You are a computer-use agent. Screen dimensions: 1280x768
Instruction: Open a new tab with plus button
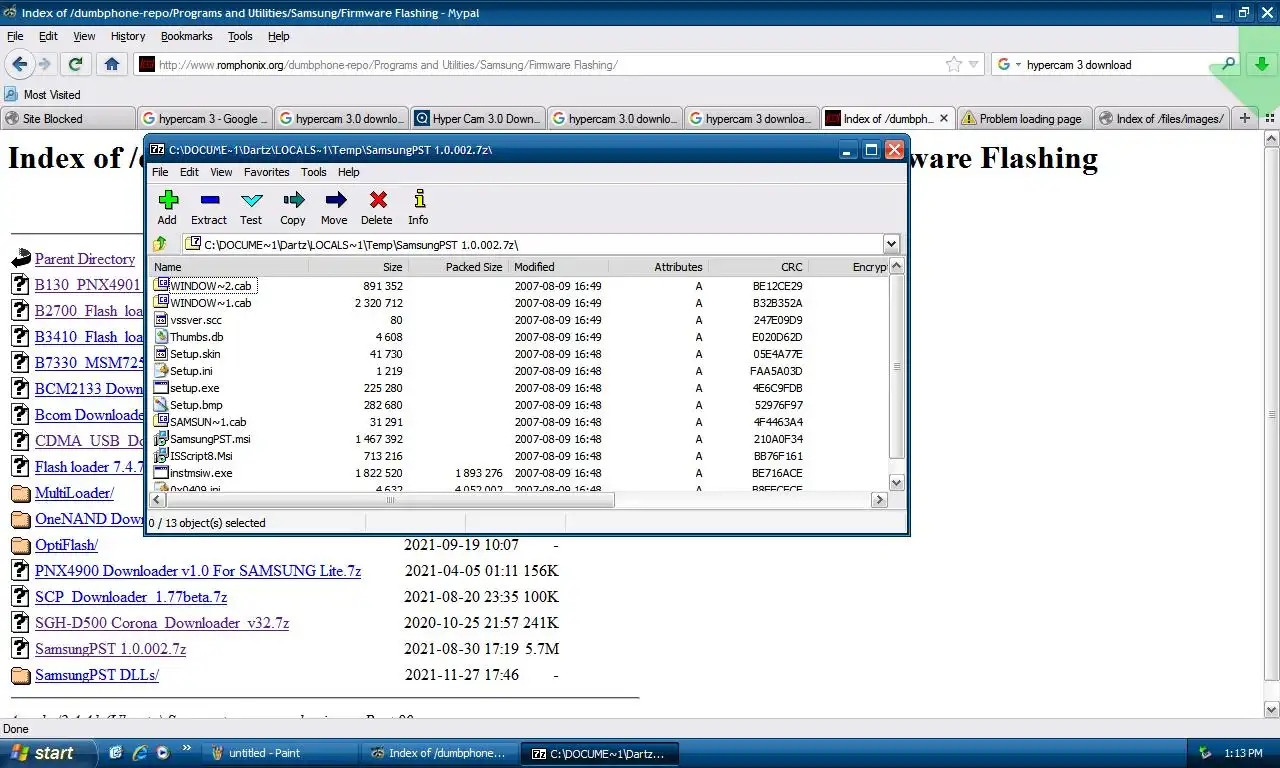tap(1244, 118)
